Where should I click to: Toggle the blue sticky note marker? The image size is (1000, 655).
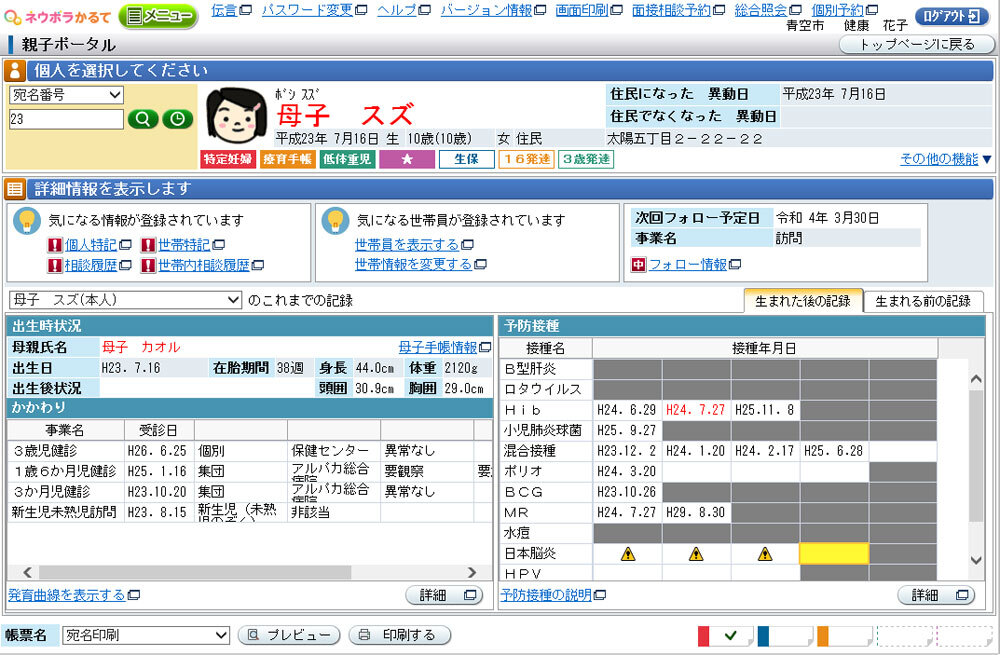pos(784,635)
